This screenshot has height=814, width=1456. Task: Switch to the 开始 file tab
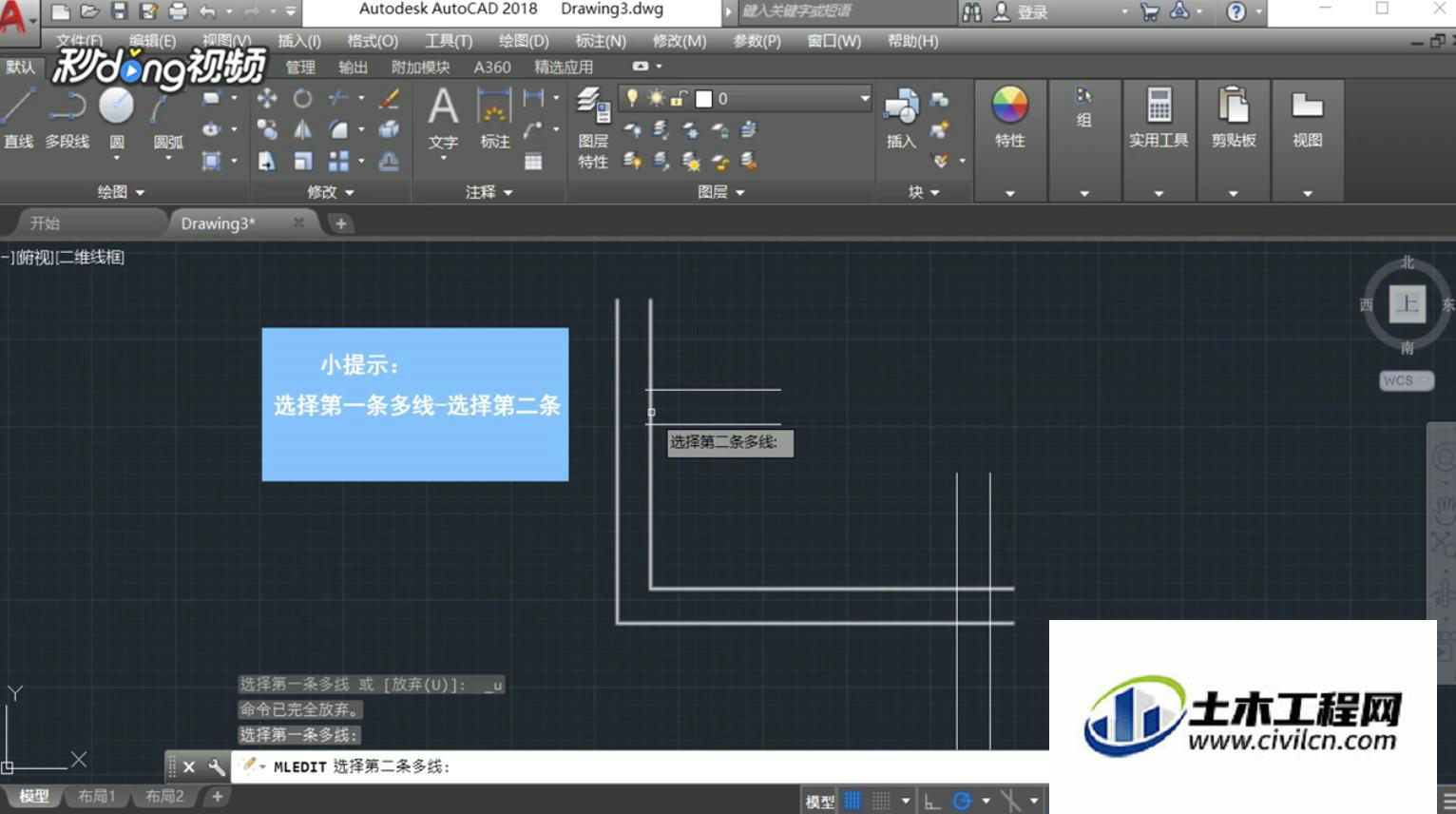point(45,223)
